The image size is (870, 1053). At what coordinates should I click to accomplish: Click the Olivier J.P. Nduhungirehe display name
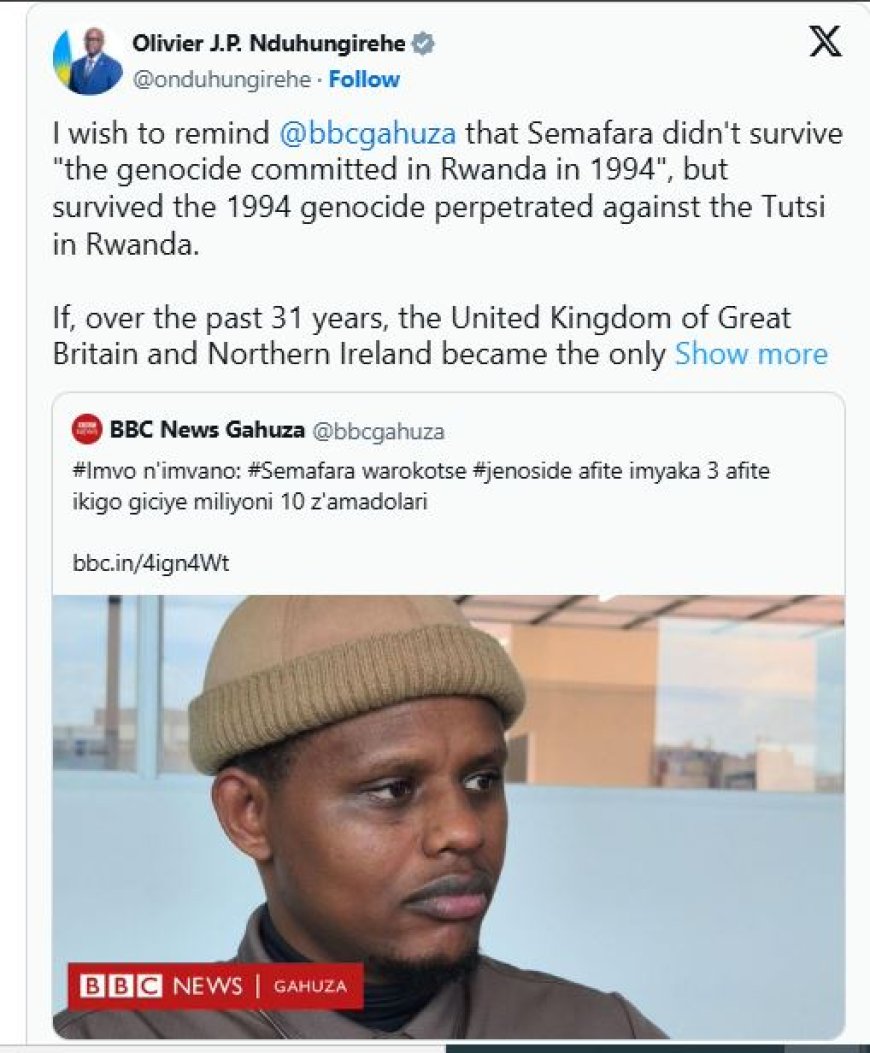pos(269,45)
